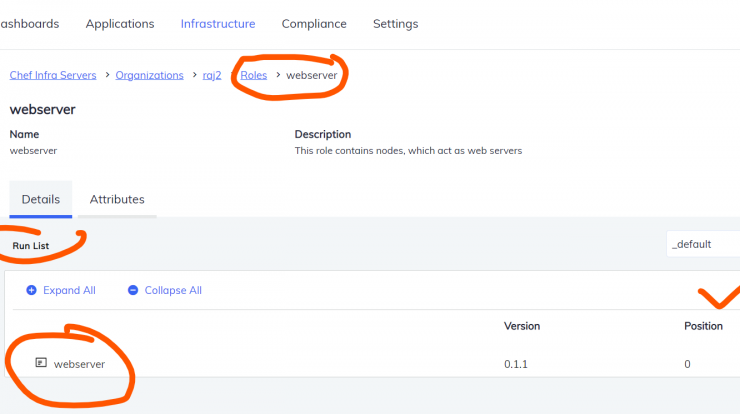Open the raj2 organization breadcrumb link

tap(212, 75)
